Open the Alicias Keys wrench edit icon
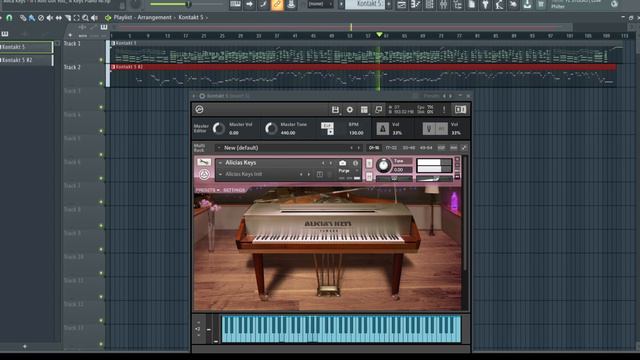 204,162
